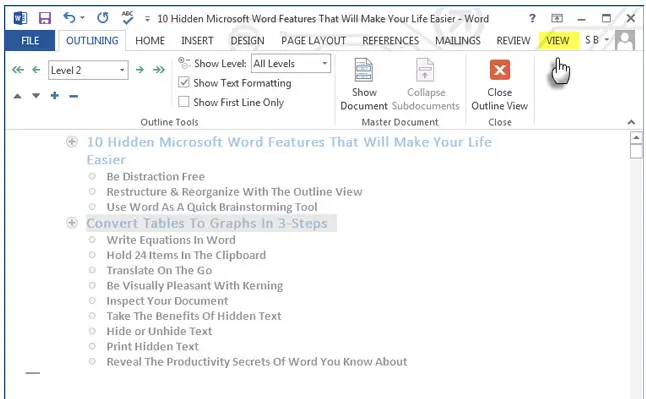The width and height of the screenshot is (646, 399).
Task: Demote to body text double-arrow icon
Action: [x=159, y=70]
